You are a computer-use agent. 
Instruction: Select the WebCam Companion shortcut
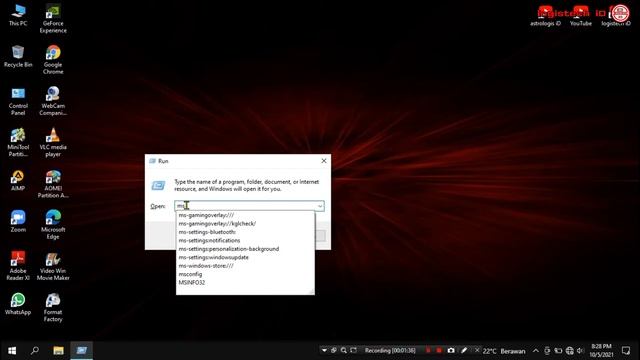tap(53, 101)
